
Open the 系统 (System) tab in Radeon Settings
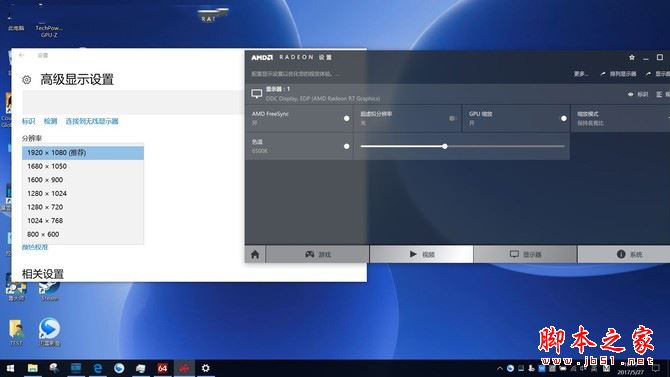[624, 254]
